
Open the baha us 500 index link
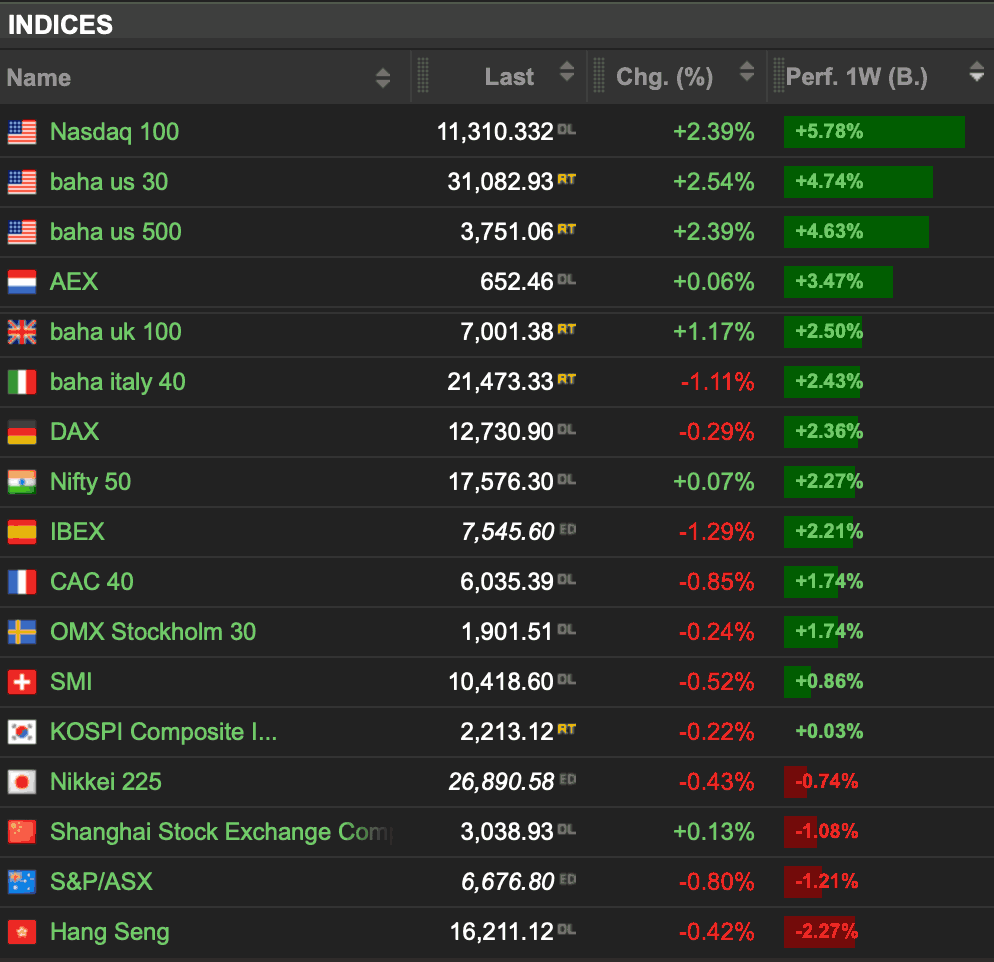tap(116, 232)
